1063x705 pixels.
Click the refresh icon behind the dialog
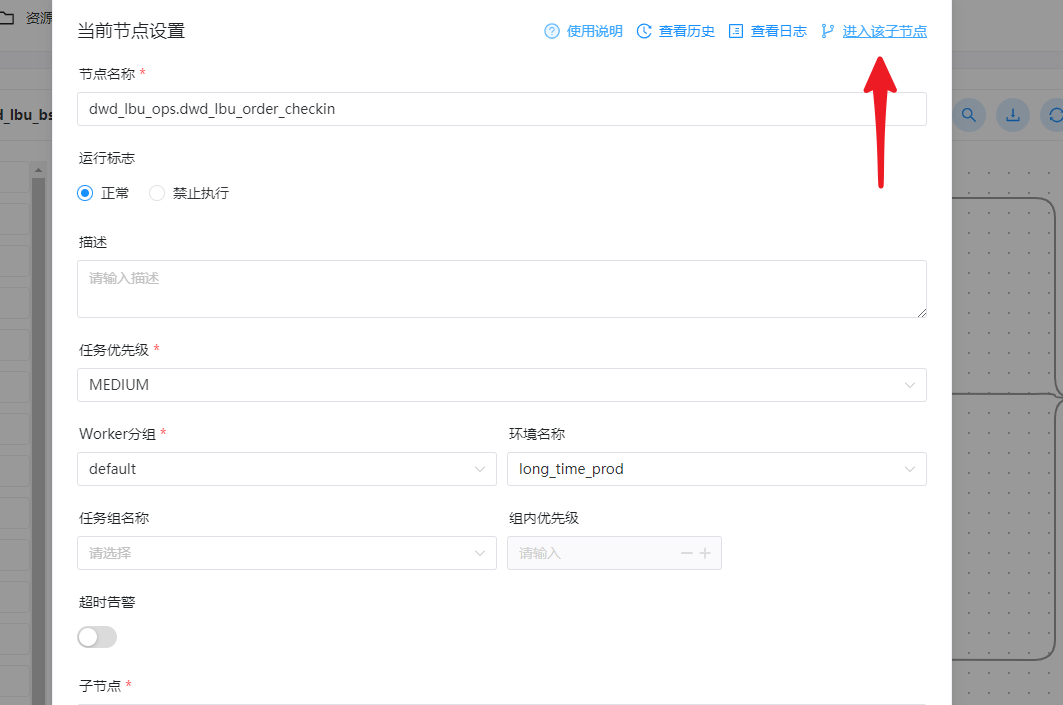[x=1055, y=115]
